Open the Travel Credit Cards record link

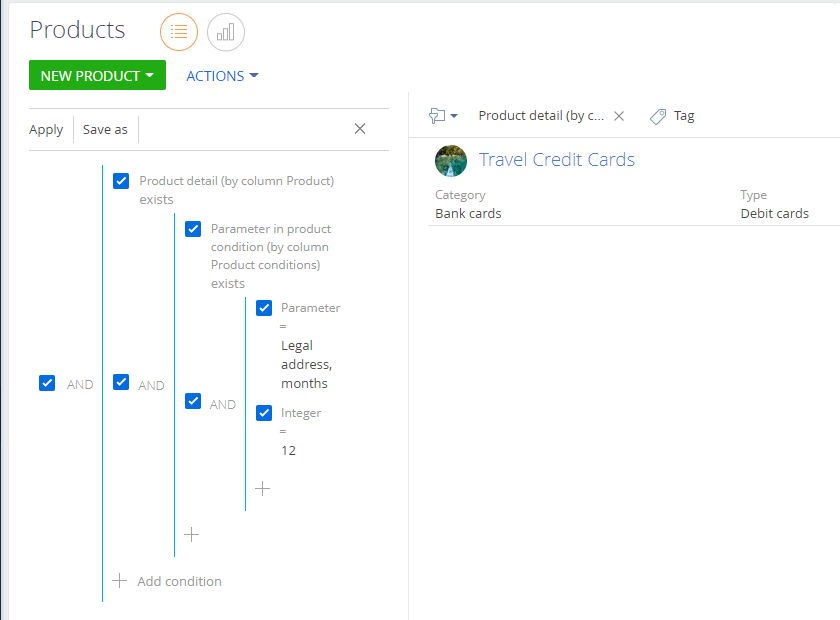(557, 159)
